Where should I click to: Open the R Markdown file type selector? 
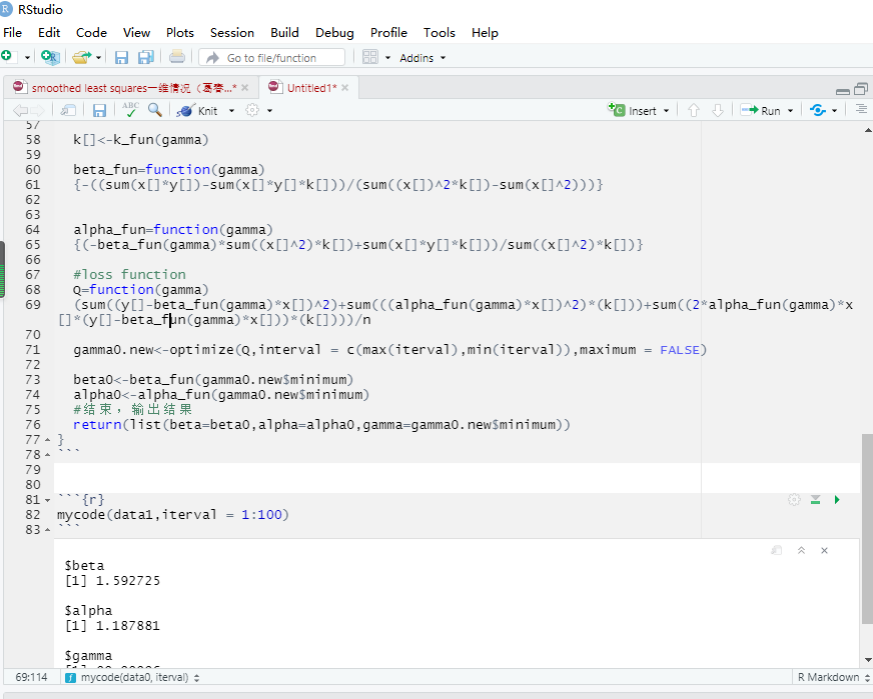coord(833,677)
